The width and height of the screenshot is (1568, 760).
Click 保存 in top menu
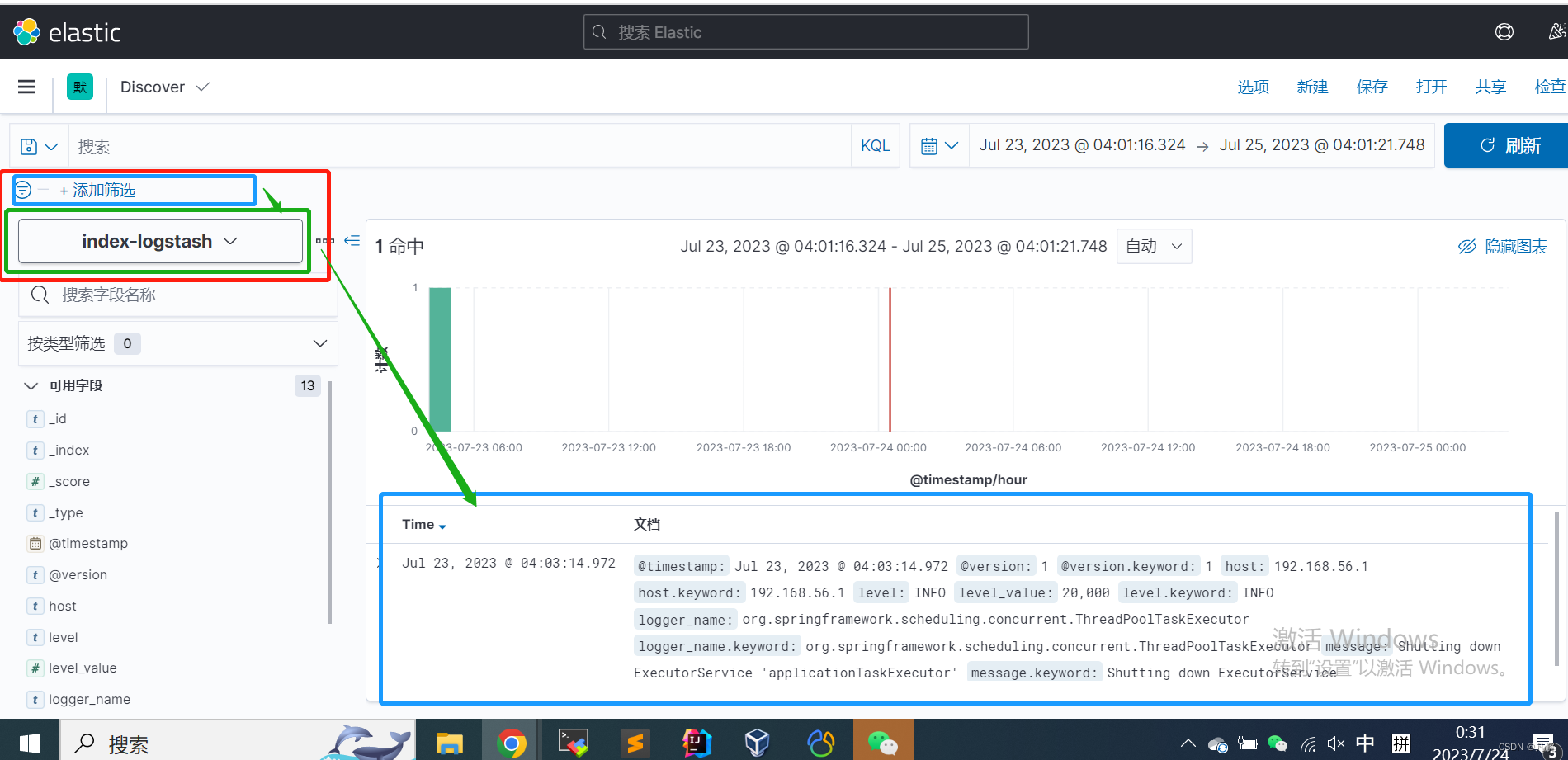tap(1372, 87)
